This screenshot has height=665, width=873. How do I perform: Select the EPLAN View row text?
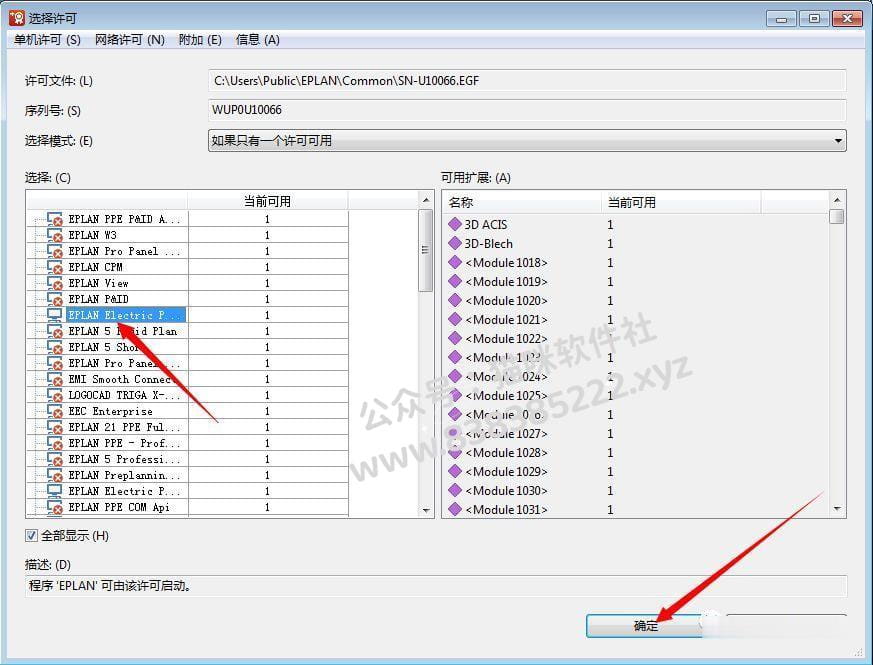coord(98,283)
